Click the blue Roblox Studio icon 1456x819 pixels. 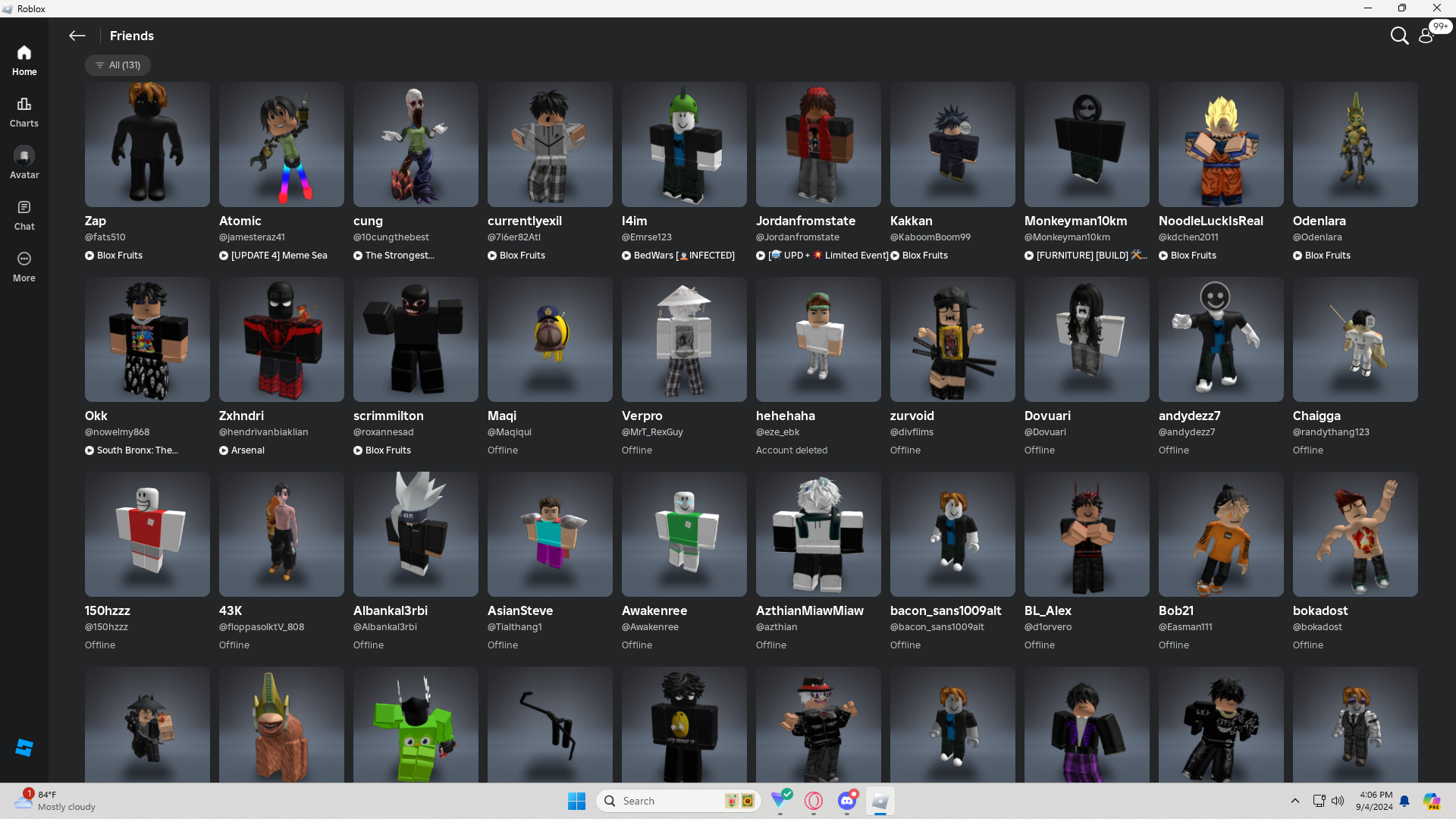click(x=24, y=748)
